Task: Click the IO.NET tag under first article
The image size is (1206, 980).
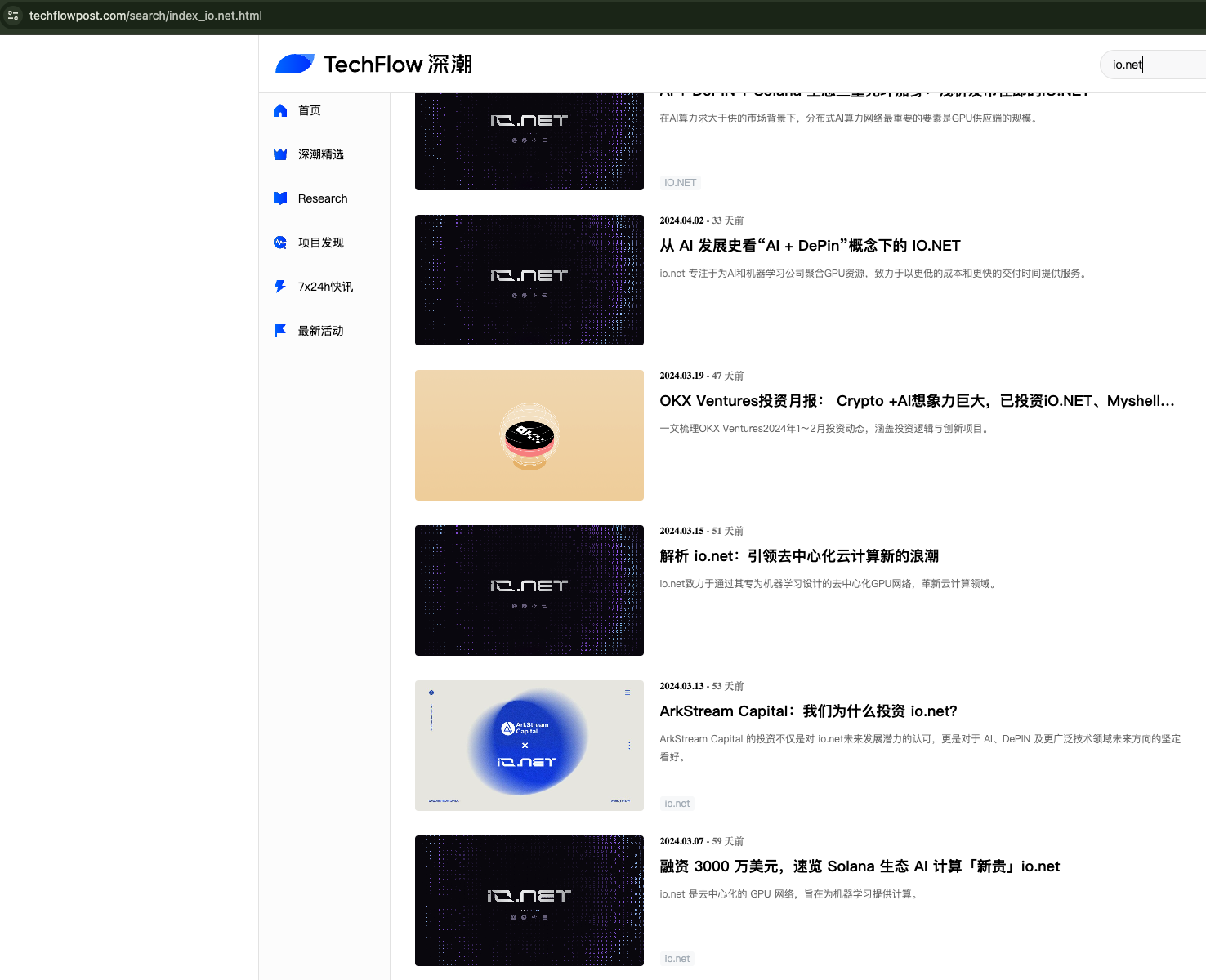Action: 680,183
